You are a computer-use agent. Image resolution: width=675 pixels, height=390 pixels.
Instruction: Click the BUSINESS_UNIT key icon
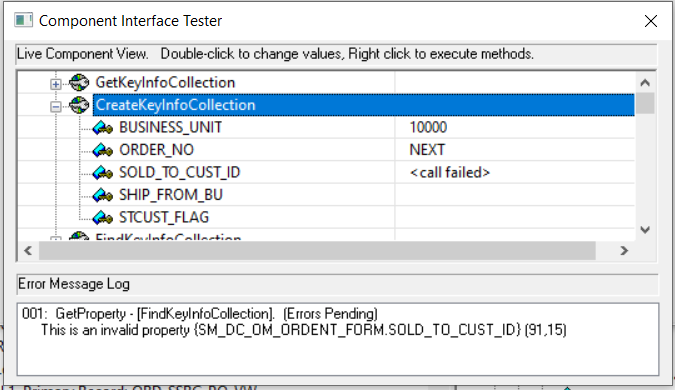(102, 127)
